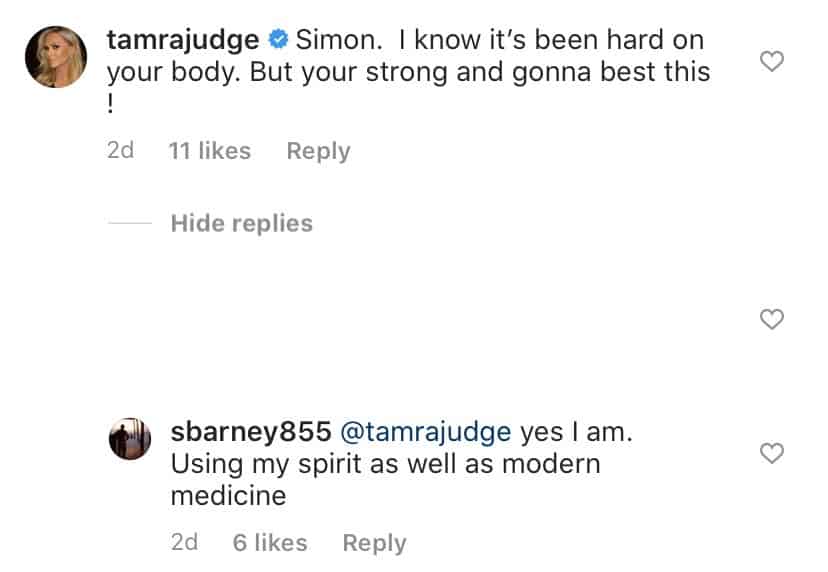Click the blue verified badge next to tamrajudge
Image resolution: width=828 pixels, height=572 pixels.
tap(278, 40)
